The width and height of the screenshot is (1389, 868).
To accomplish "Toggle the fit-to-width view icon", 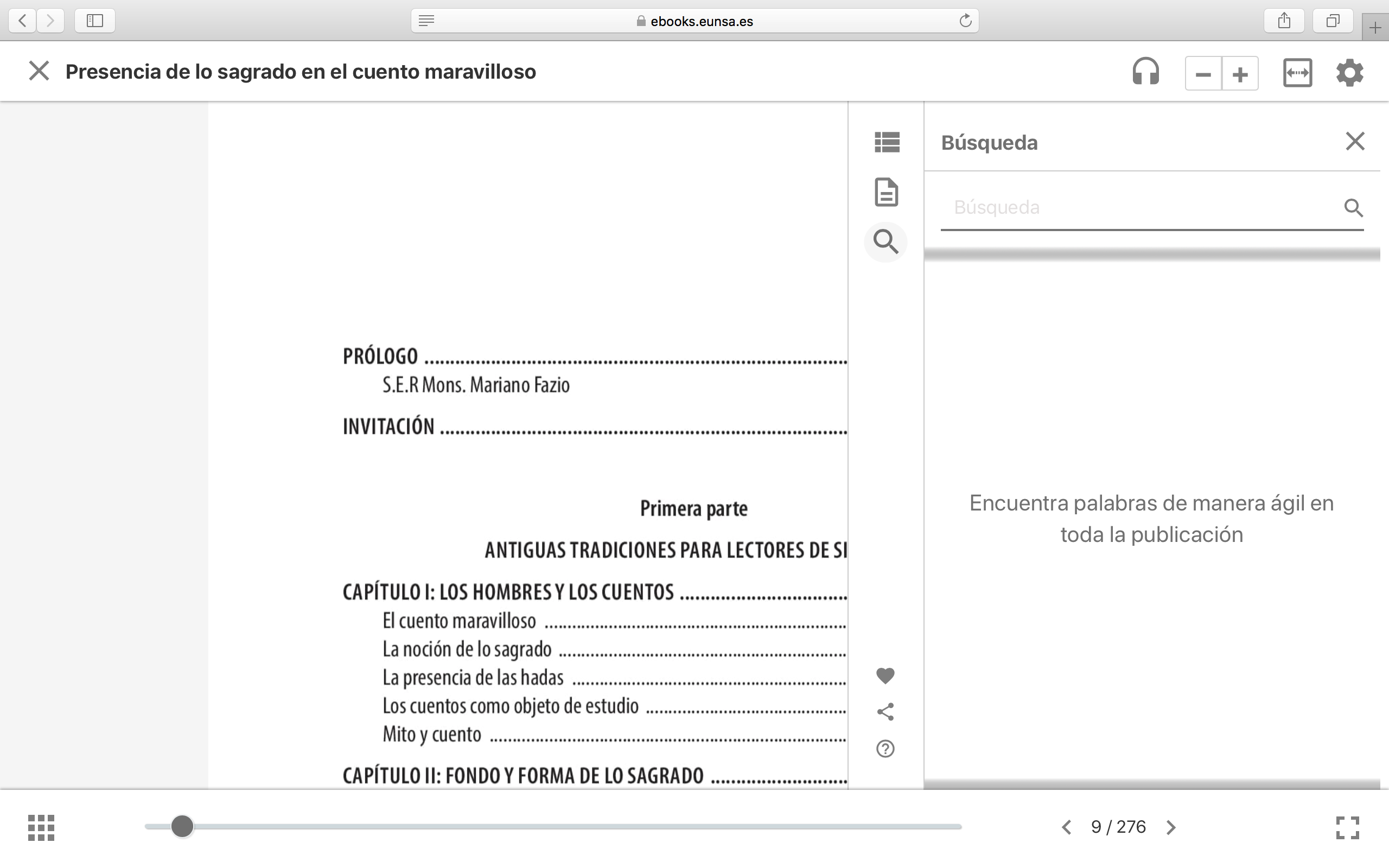I will (x=1297, y=73).
